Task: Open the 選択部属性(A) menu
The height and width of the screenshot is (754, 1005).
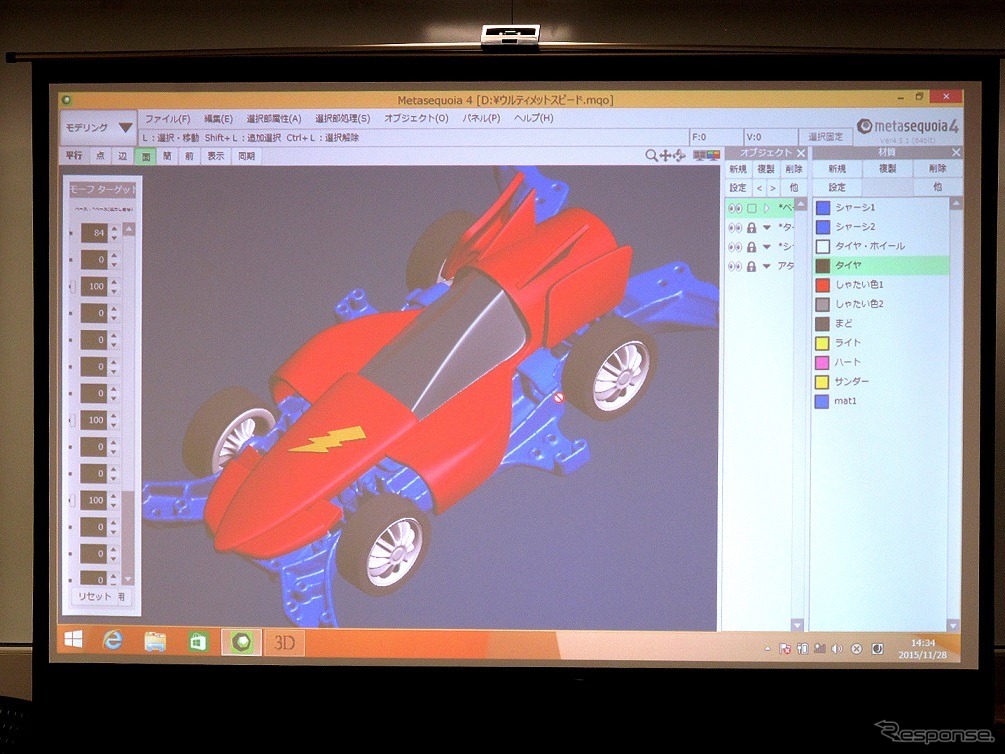Action: coord(274,119)
